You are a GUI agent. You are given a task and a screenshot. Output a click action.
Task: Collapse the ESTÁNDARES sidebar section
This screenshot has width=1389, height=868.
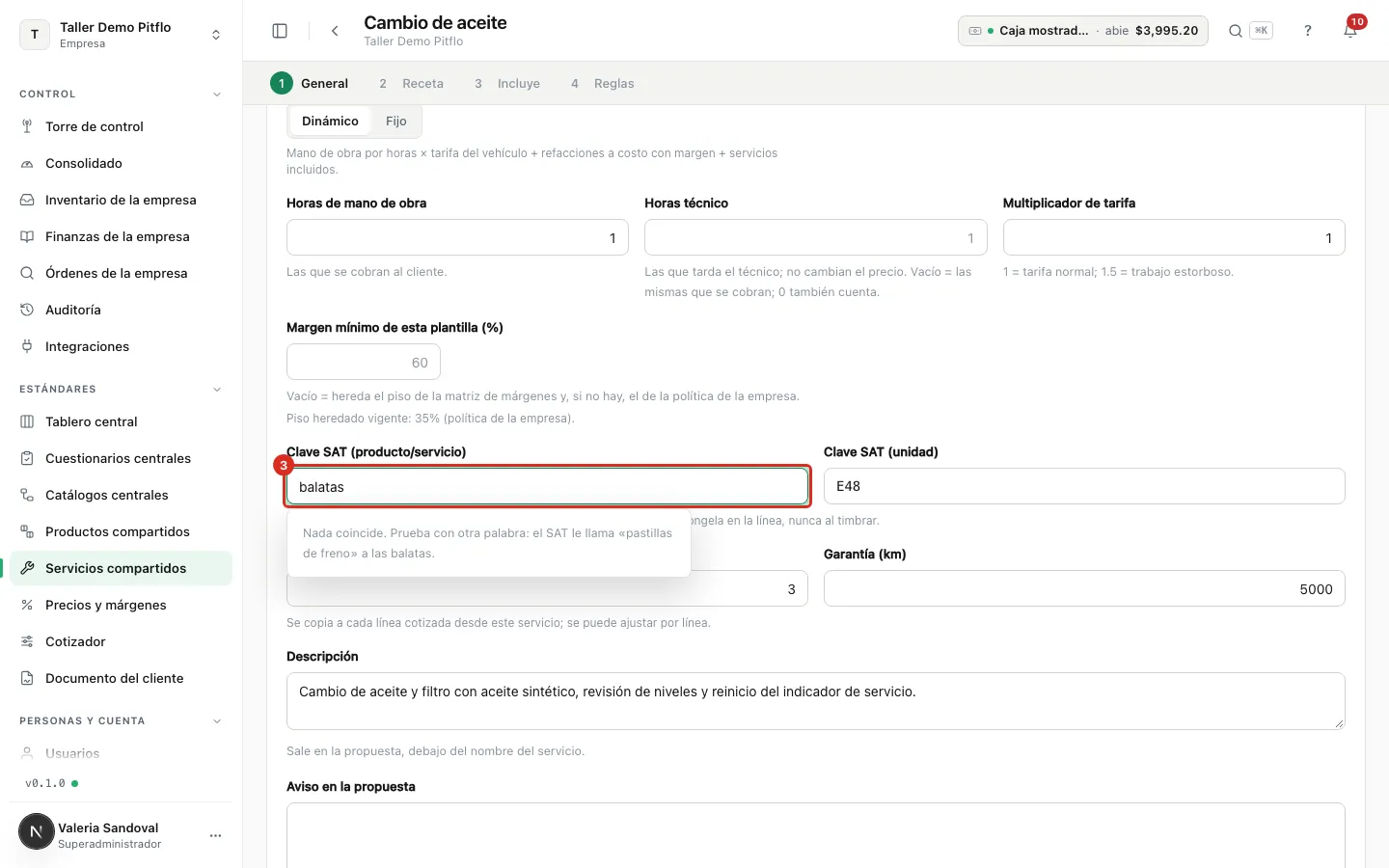[217, 390]
